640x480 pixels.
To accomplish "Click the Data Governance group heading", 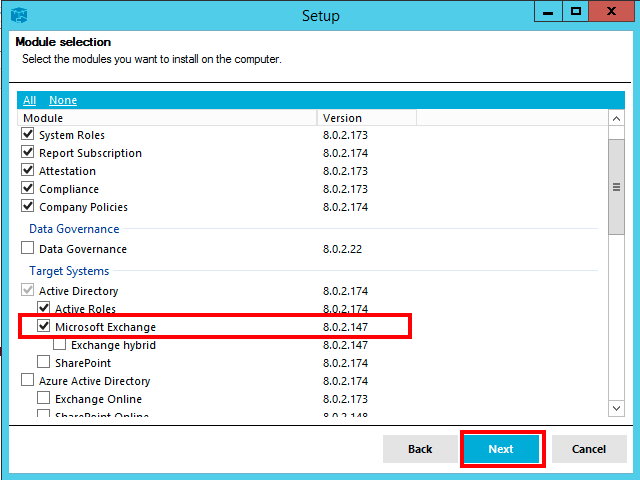I will tap(74, 229).
